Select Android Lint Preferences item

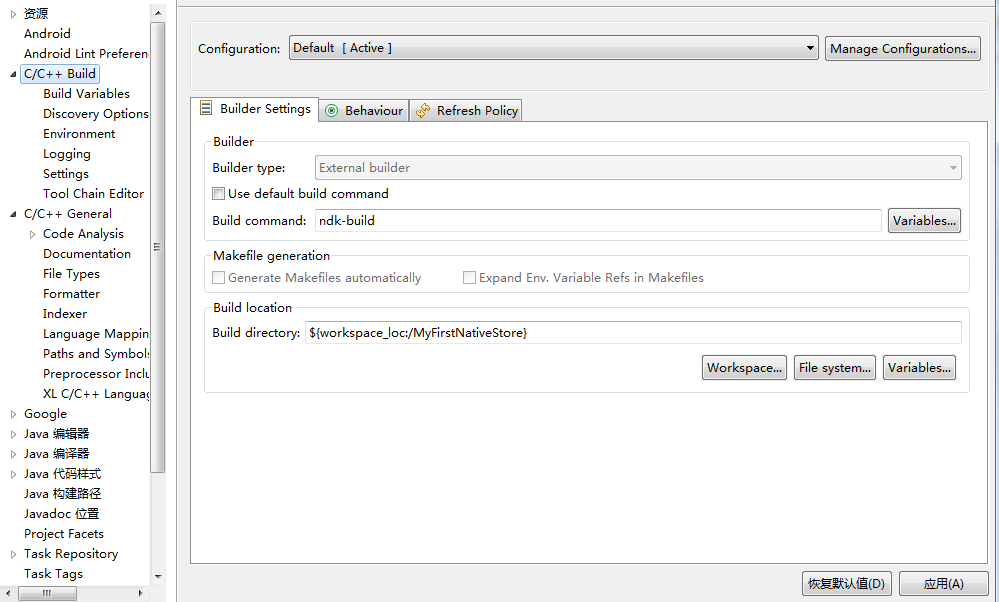point(86,54)
